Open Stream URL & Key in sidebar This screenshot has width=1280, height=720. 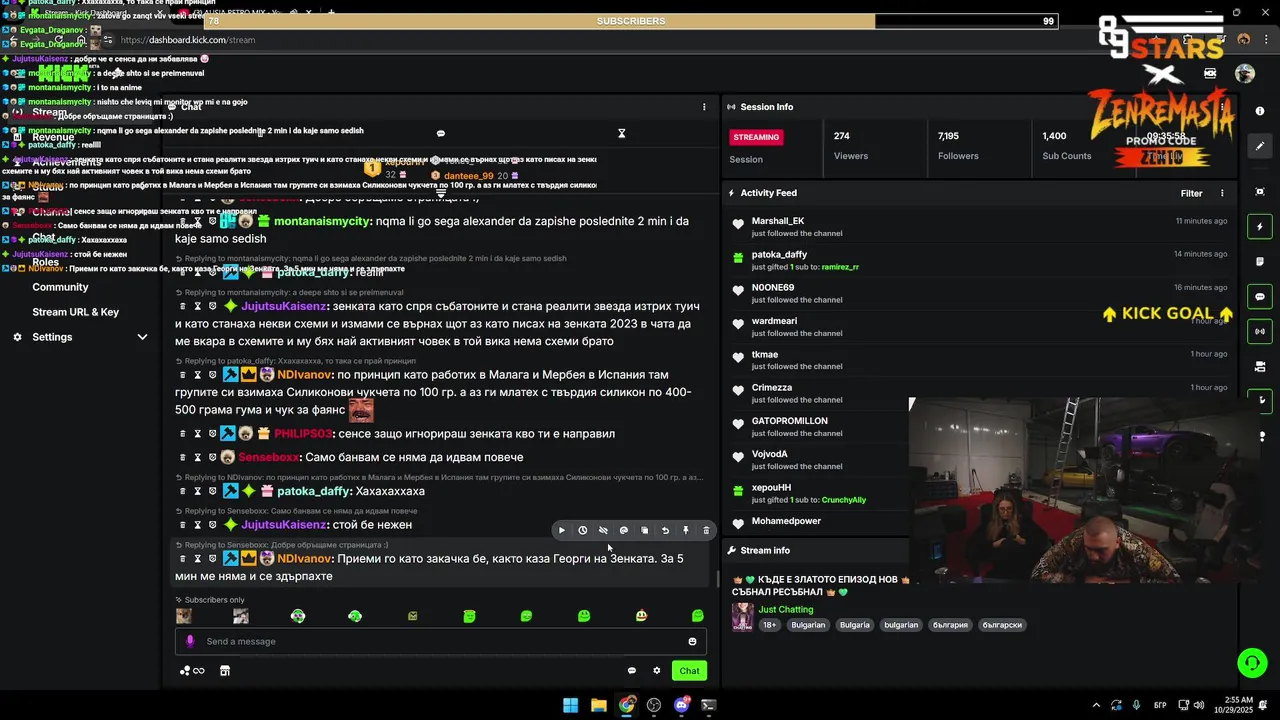pos(75,312)
